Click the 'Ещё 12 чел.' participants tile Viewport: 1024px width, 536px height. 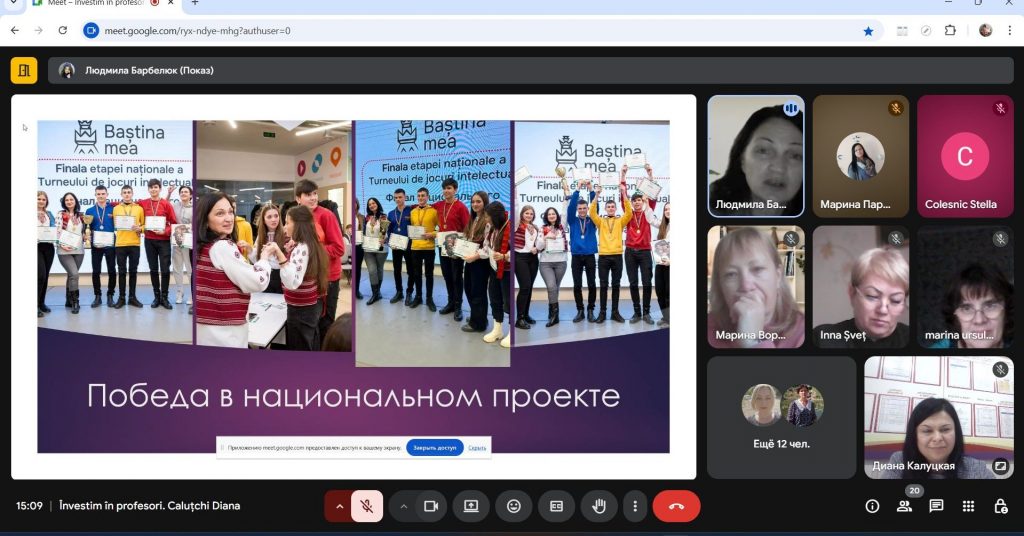coord(781,417)
